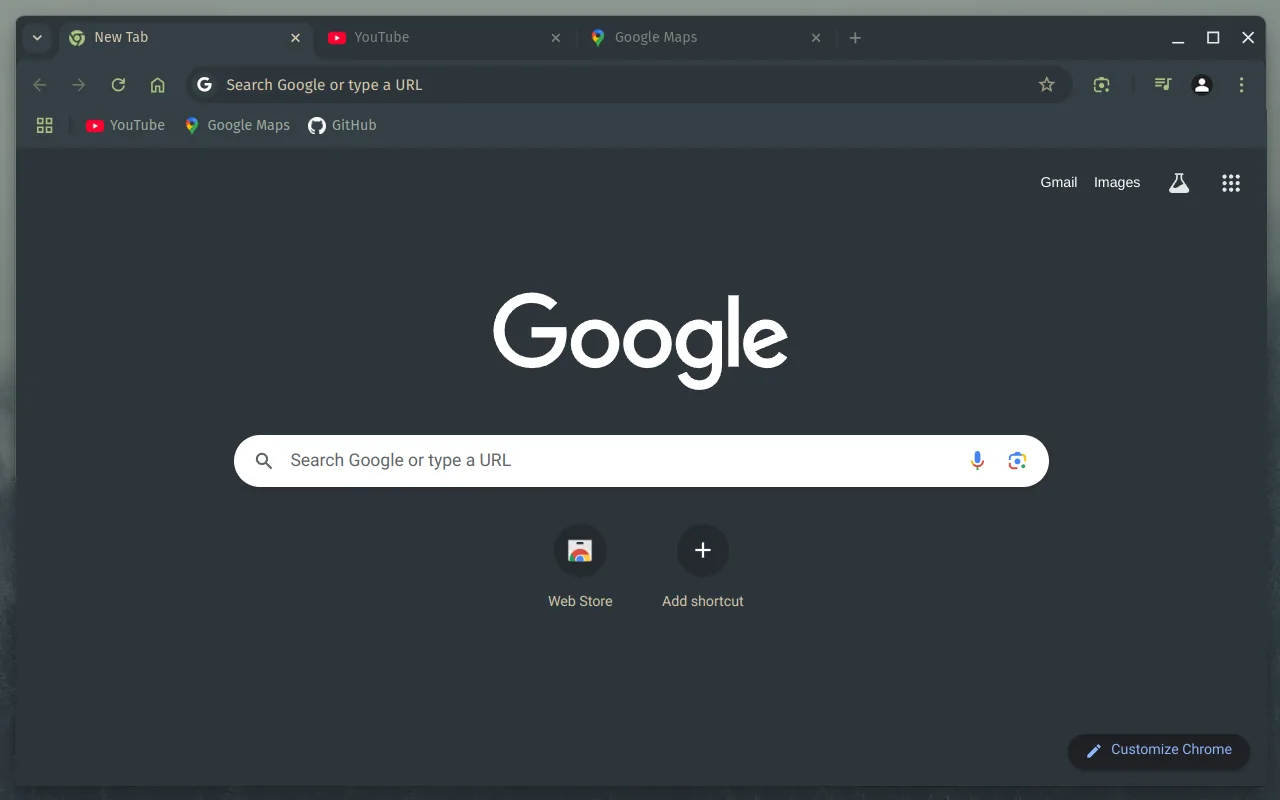Image resolution: width=1280 pixels, height=800 pixels.
Task: Open the tab search dropdown arrow
Action: pos(37,38)
